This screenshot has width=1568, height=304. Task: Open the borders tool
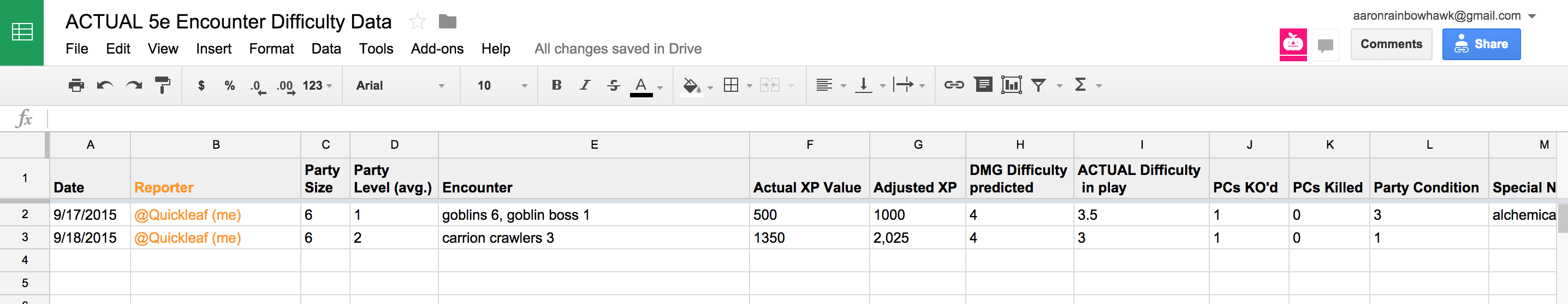(731, 85)
